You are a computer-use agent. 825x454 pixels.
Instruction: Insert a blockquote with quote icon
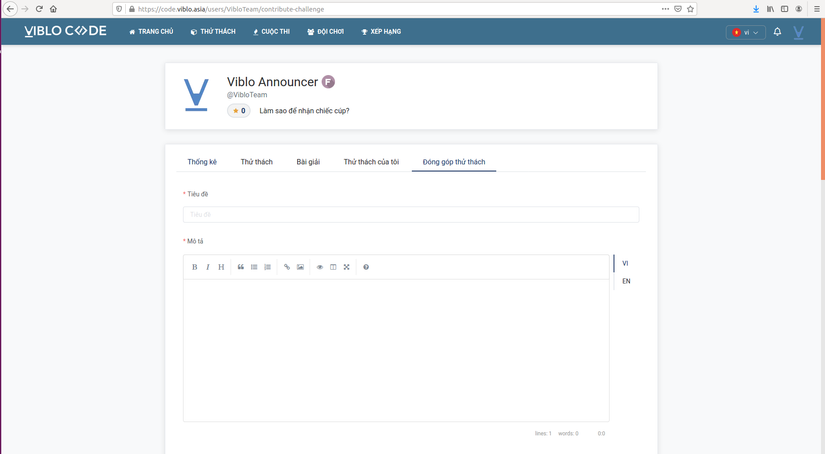[x=240, y=267]
